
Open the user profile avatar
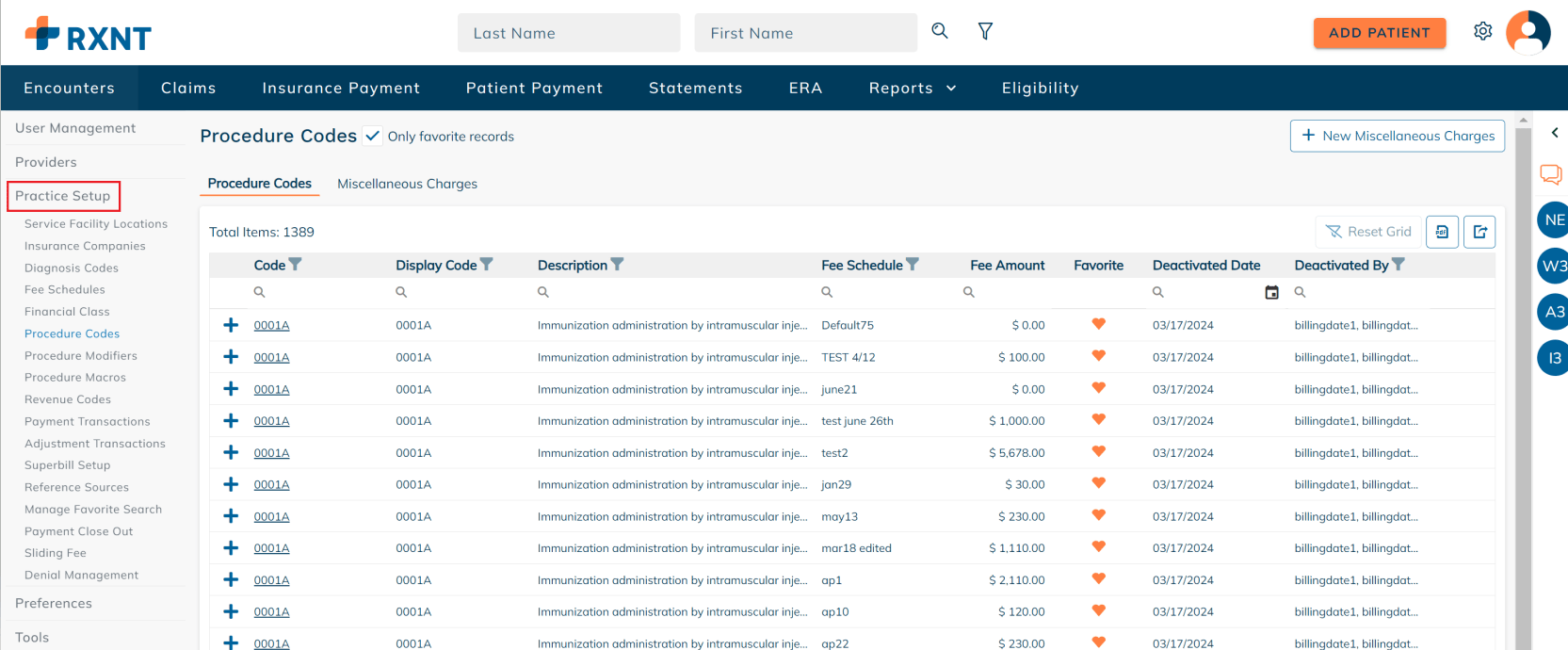pos(1528,33)
